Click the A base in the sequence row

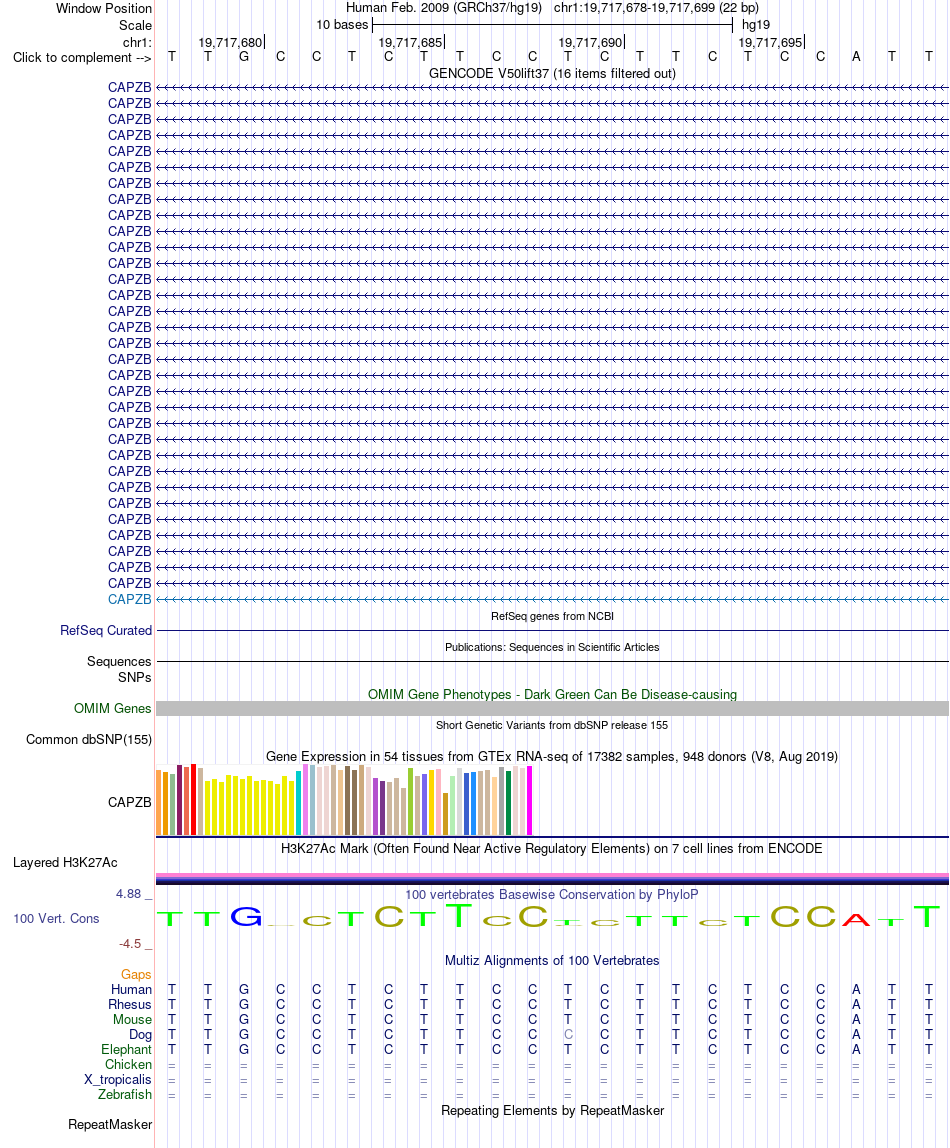856,56
